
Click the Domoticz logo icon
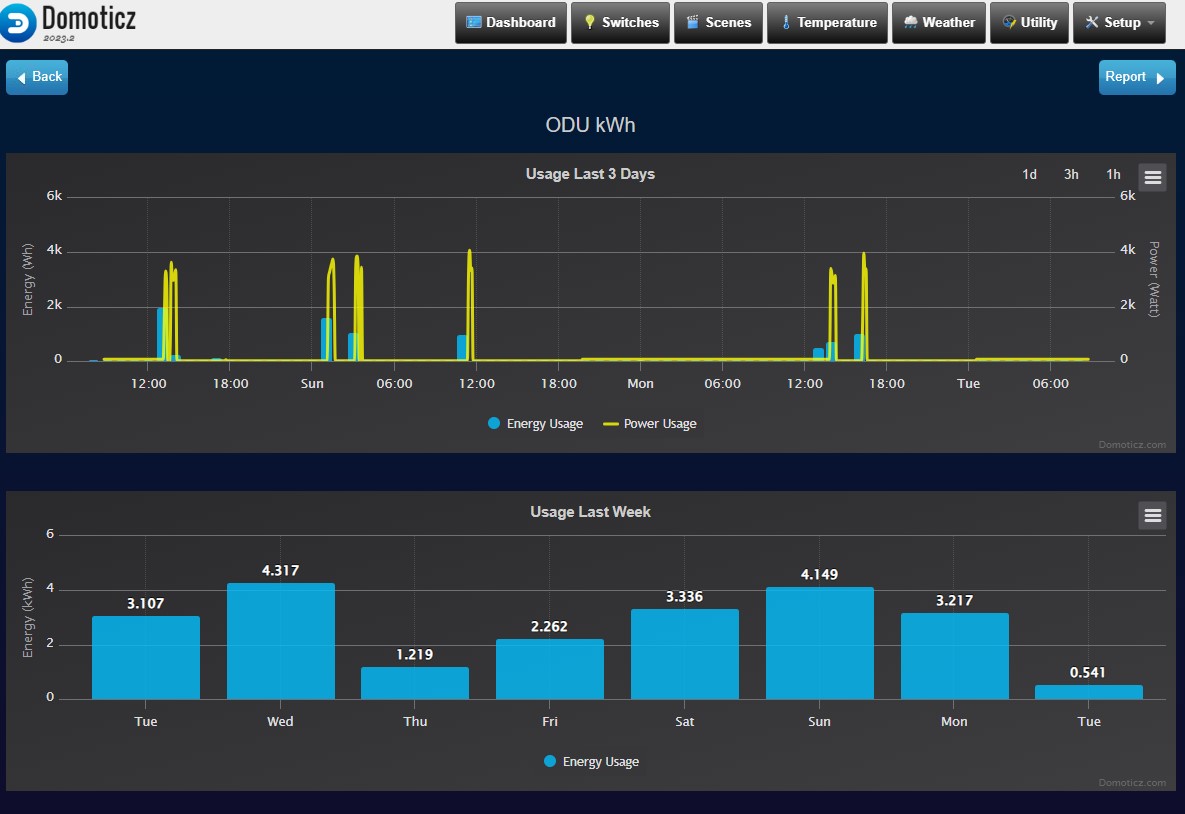17,23
